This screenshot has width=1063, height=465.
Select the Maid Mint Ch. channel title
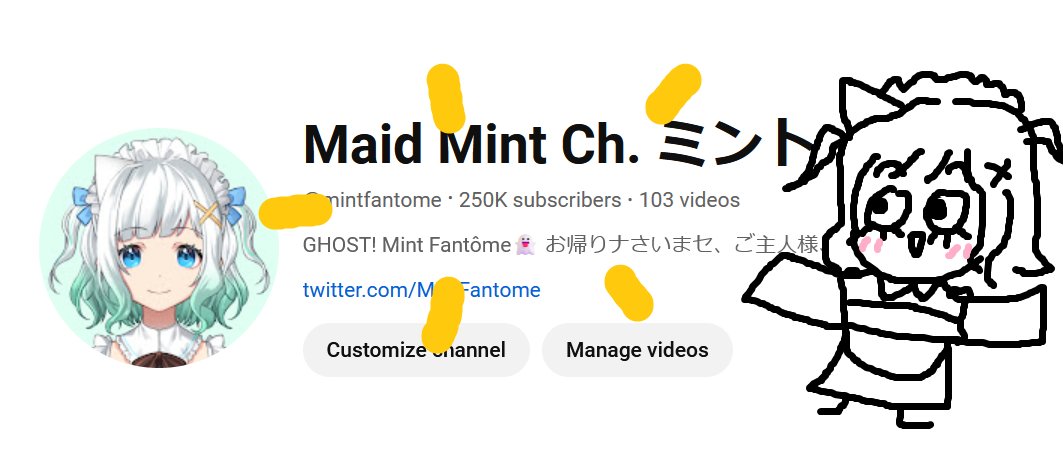click(471, 144)
